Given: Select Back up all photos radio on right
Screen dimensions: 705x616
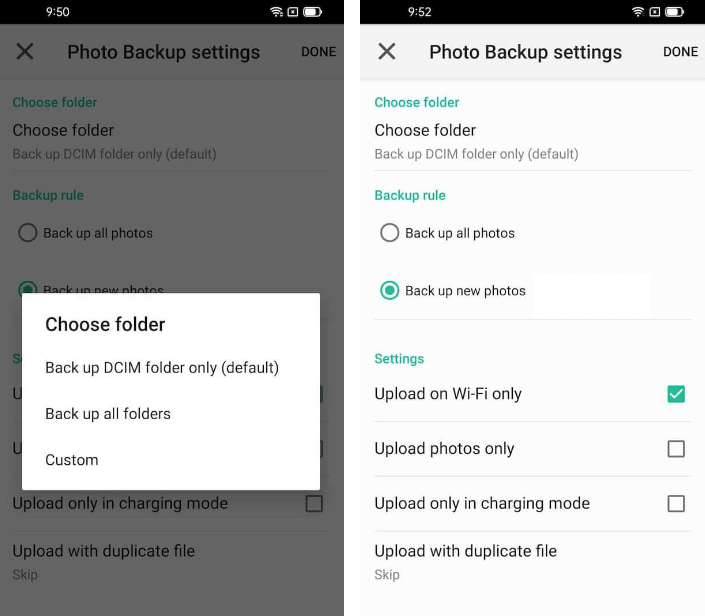Looking at the screenshot, I should 389,233.
